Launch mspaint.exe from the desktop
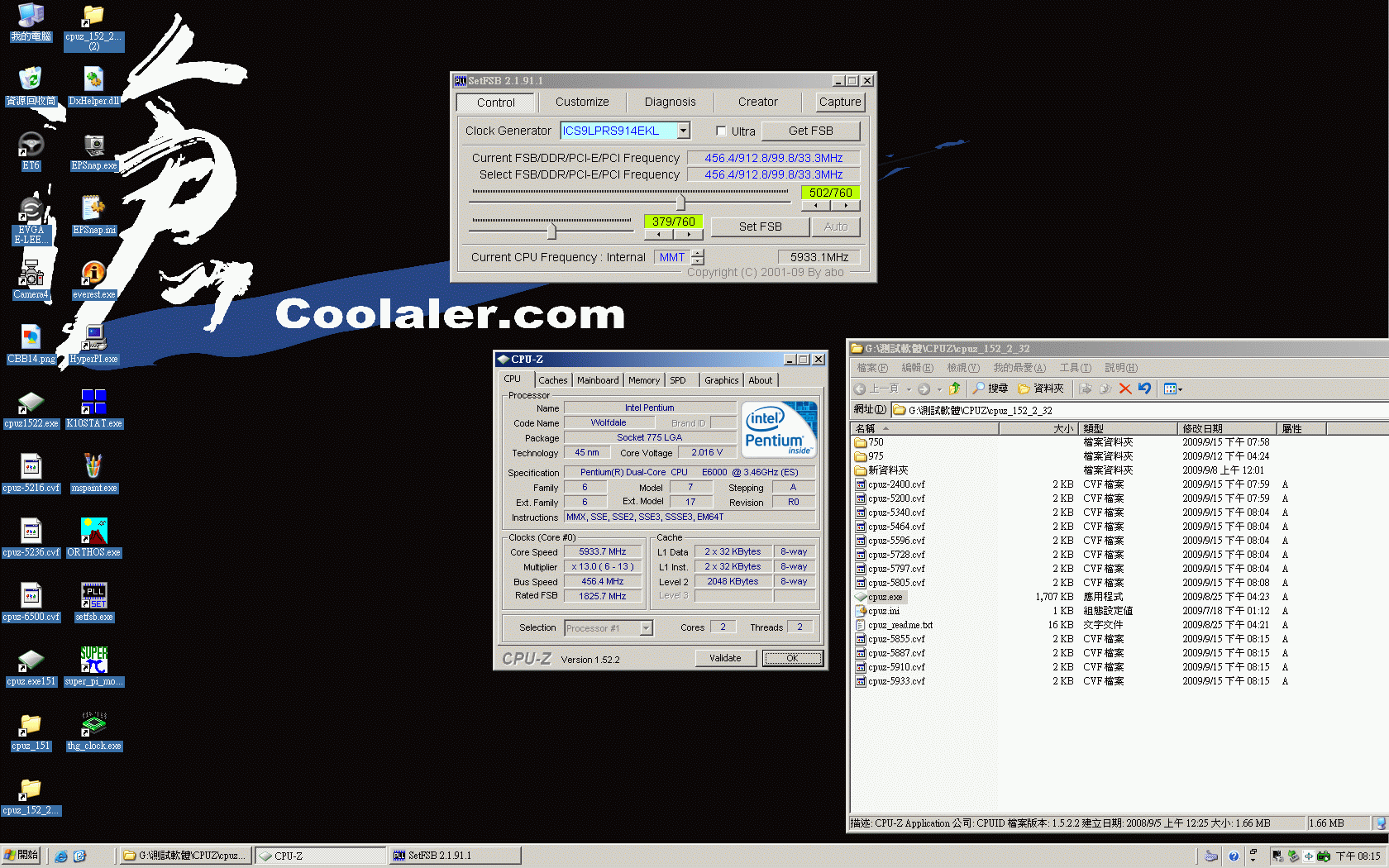 93,473
